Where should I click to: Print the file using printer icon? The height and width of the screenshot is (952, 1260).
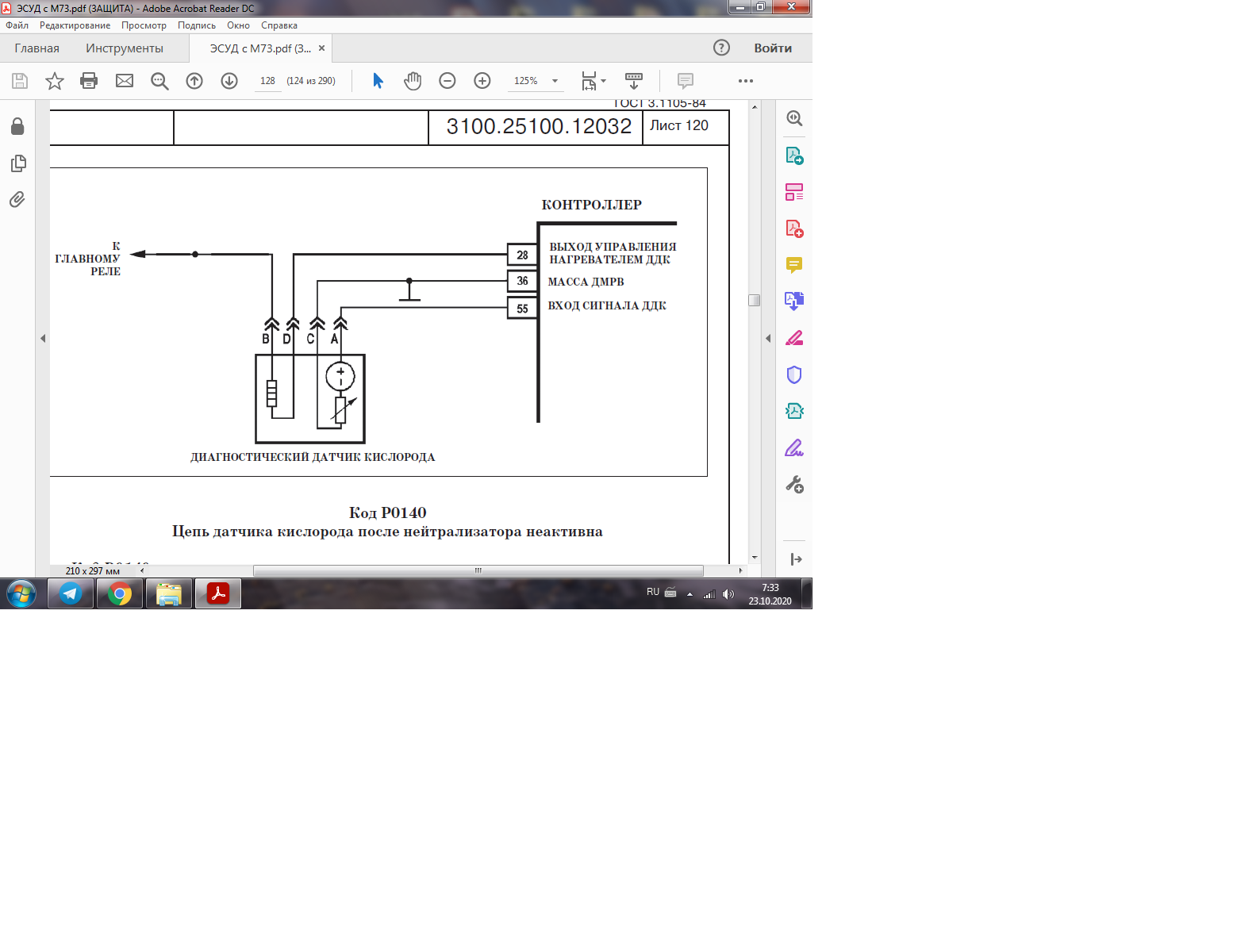pyautogui.click(x=89, y=81)
